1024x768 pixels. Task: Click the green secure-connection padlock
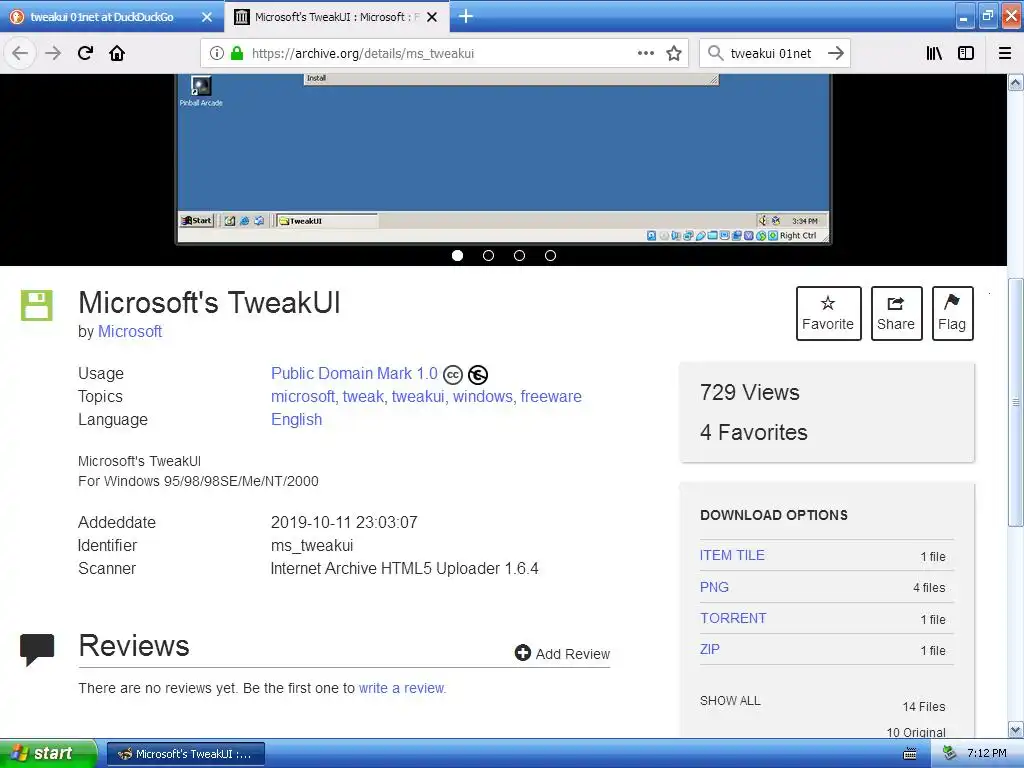[x=237, y=54]
